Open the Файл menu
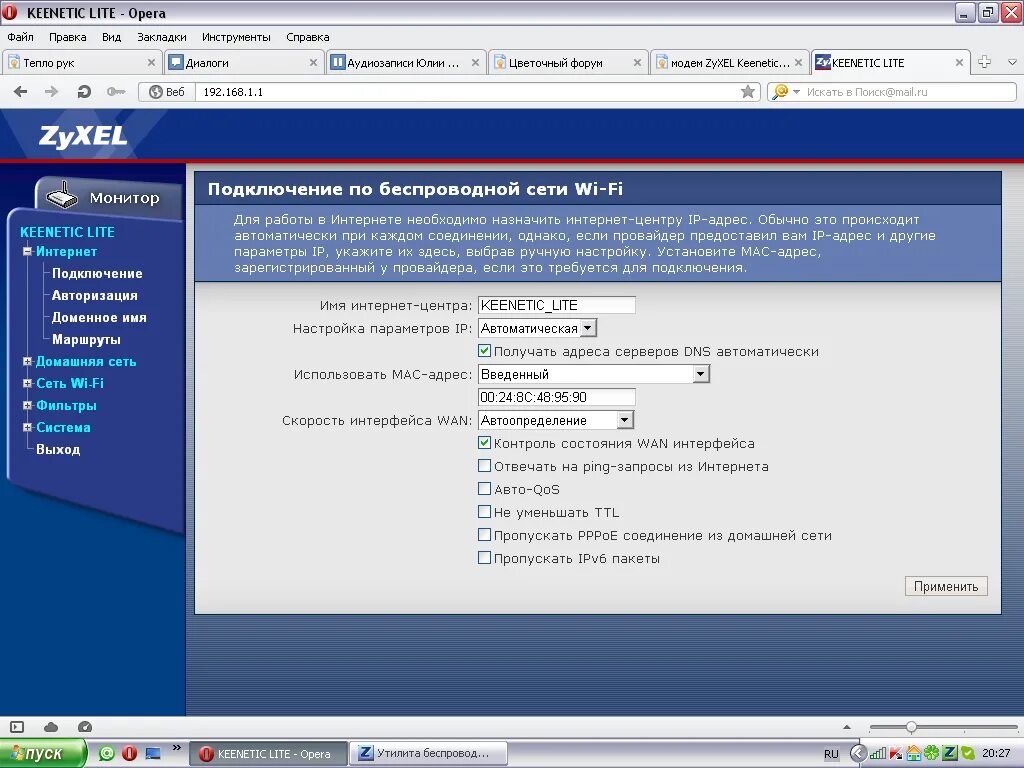This screenshot has width=1024, height=768. coord(20,37)
